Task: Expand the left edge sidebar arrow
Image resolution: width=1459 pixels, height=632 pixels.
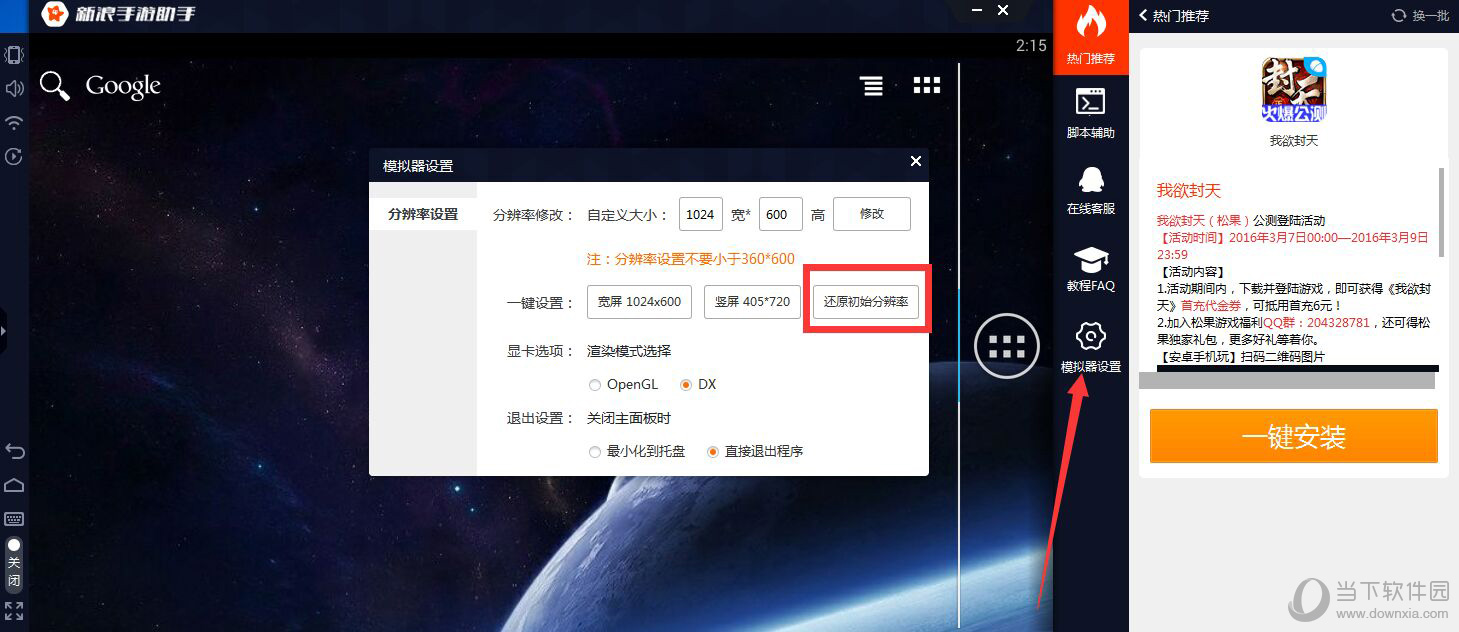Action: tap(3, 331)
